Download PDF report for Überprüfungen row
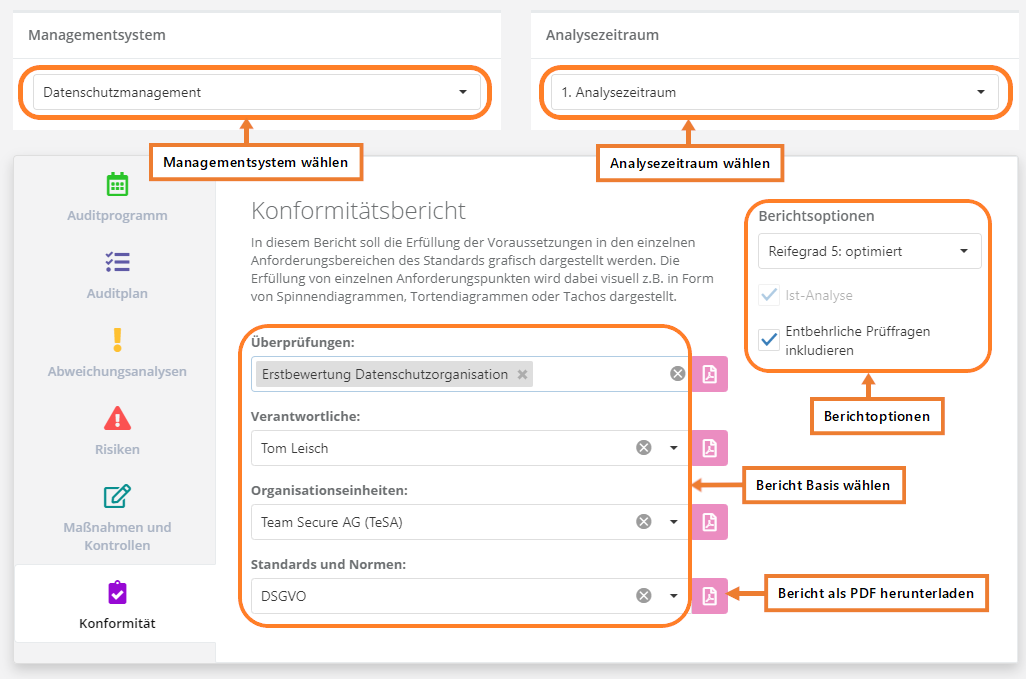Image resolution: width=1026 pixels, height=679 pixels. (x=709, y=374)
